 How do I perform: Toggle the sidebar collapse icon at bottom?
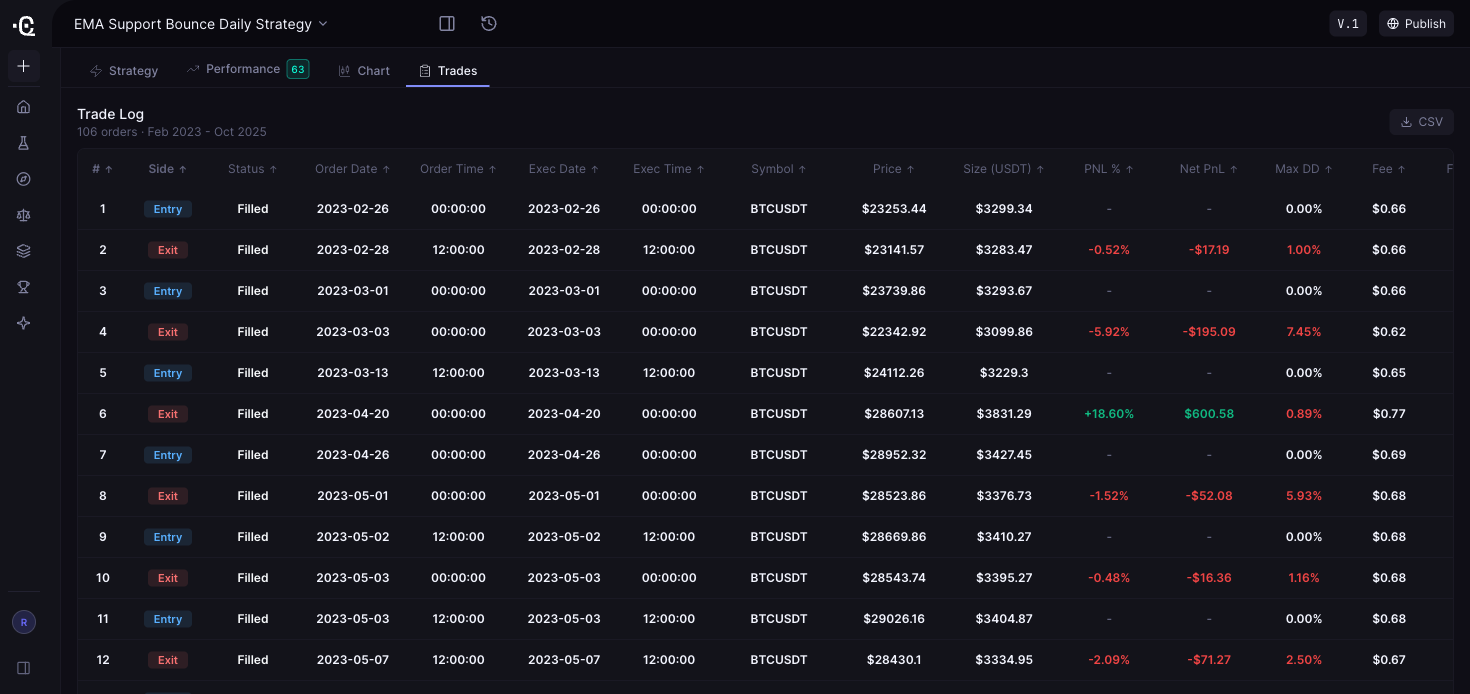coord(24,667)
